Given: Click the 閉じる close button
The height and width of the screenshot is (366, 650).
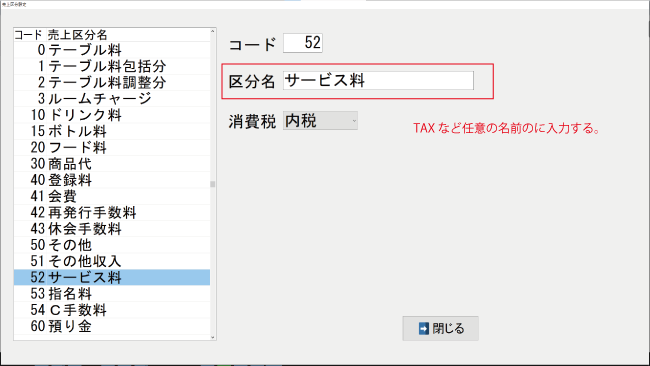Looking at the screenshot, I should pyautogui.click(x=440, y=329).
